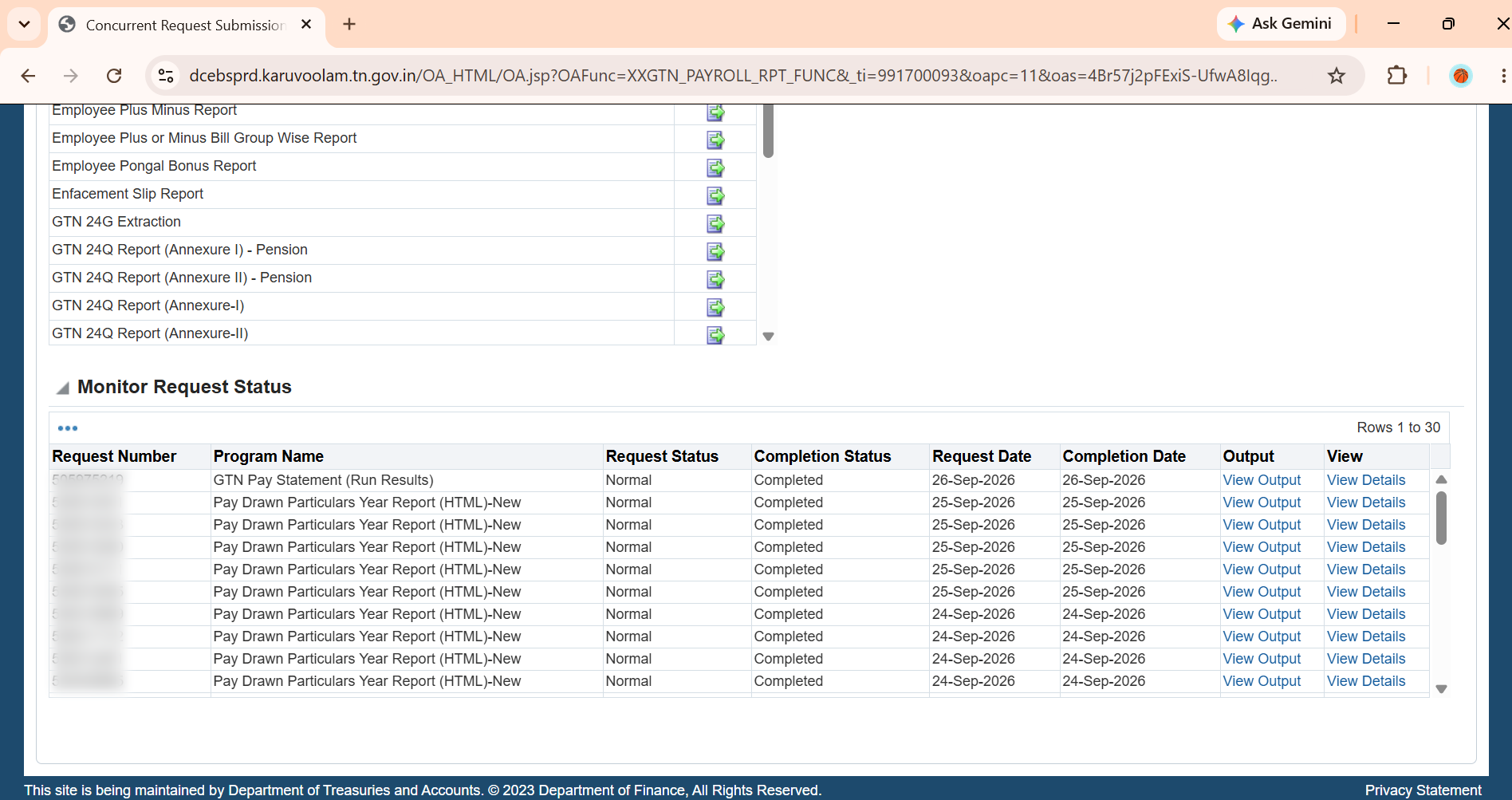Open a new browser tab
The image size is (1512, 800).
349,24
